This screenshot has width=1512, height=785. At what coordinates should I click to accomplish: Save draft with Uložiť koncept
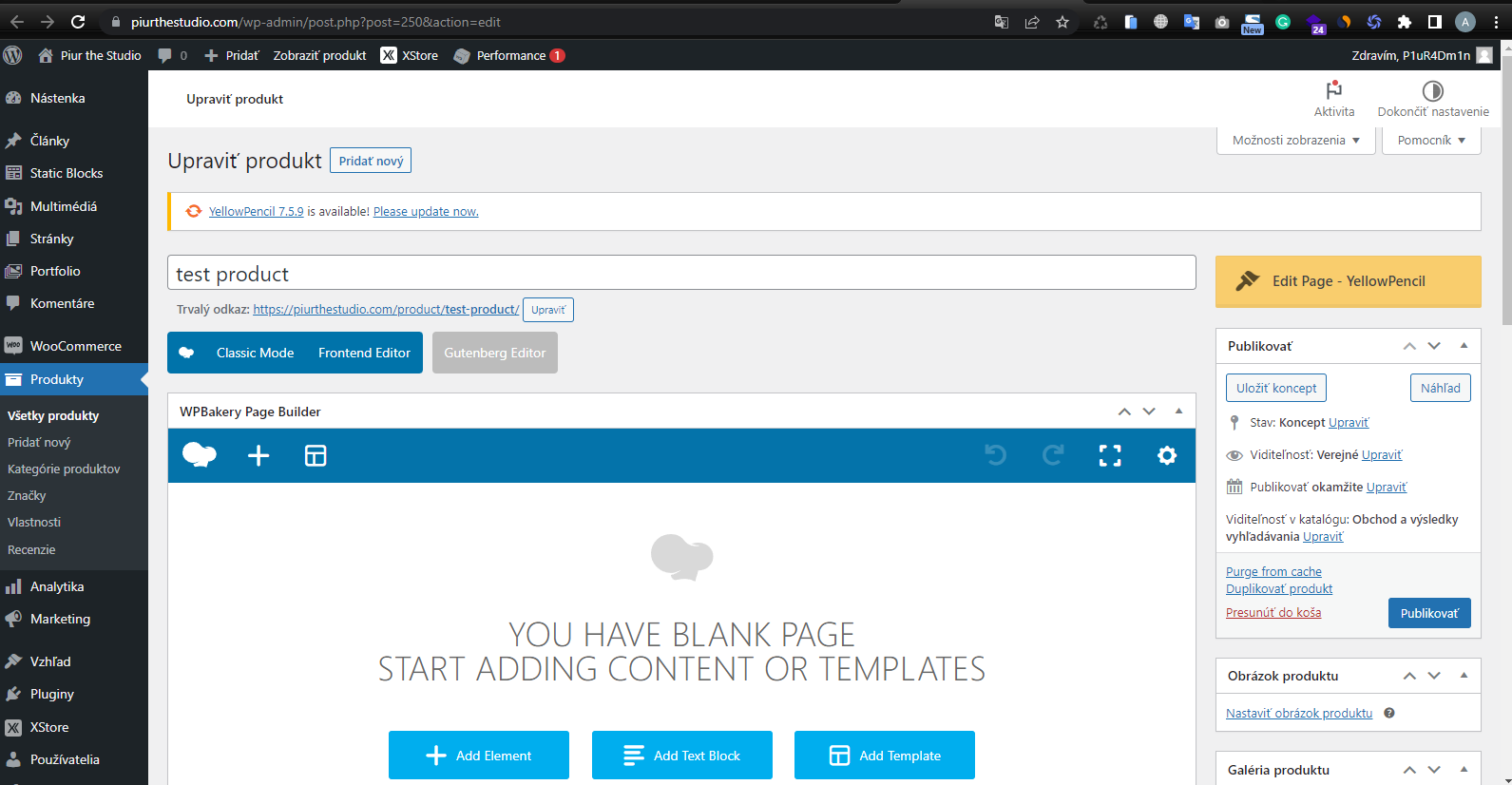[1276, 388]
